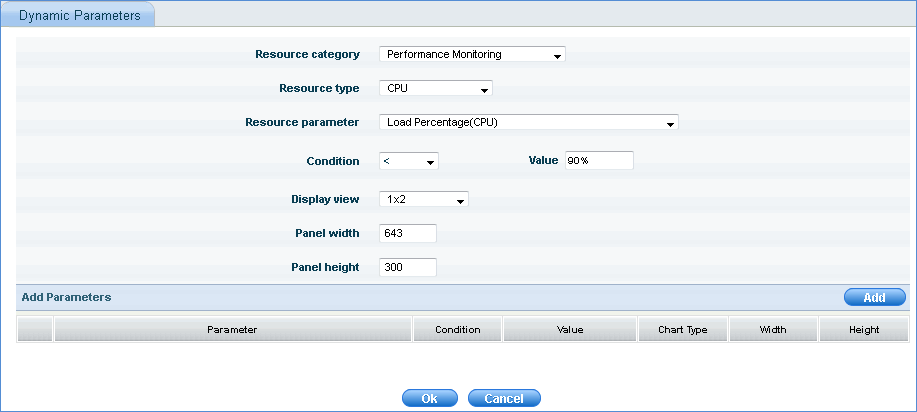This screenshot has height=412, width=917.
Task: Focus the Panel height input field
Action: [x=408, y=268]
